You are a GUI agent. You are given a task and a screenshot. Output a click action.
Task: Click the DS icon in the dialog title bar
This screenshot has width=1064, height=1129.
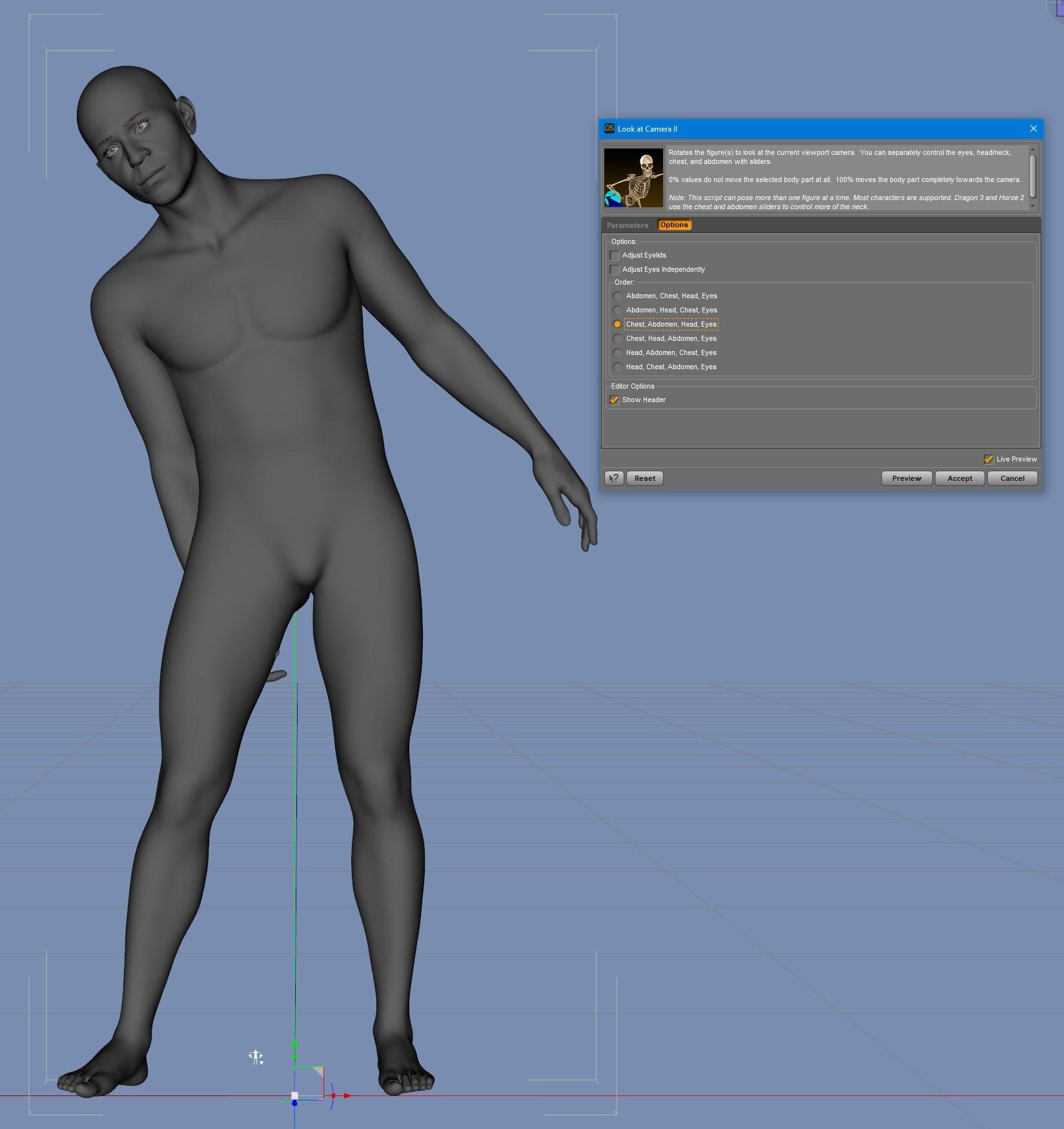tap(609, 128)
